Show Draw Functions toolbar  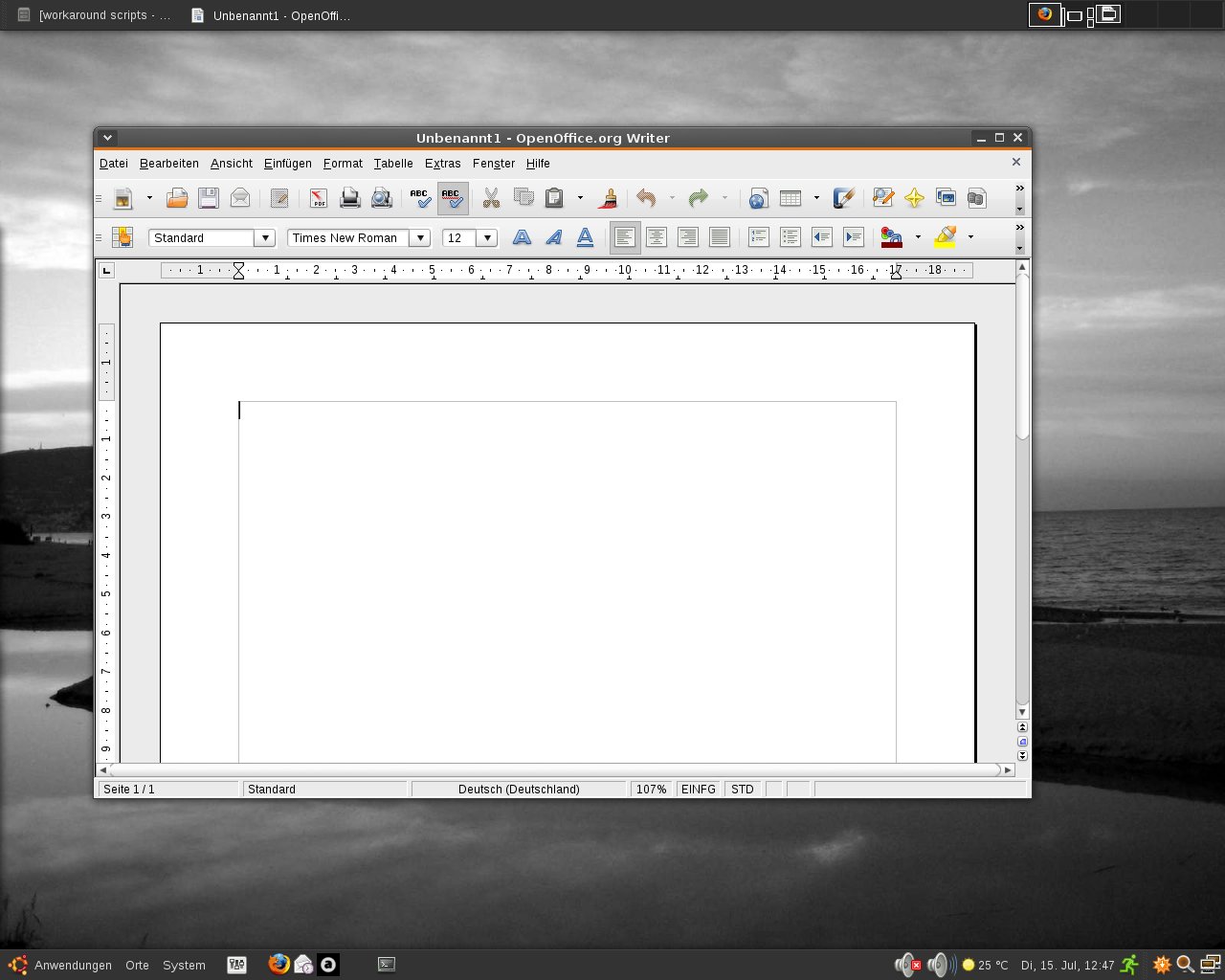pyautogui.click(x=843, y=198)
